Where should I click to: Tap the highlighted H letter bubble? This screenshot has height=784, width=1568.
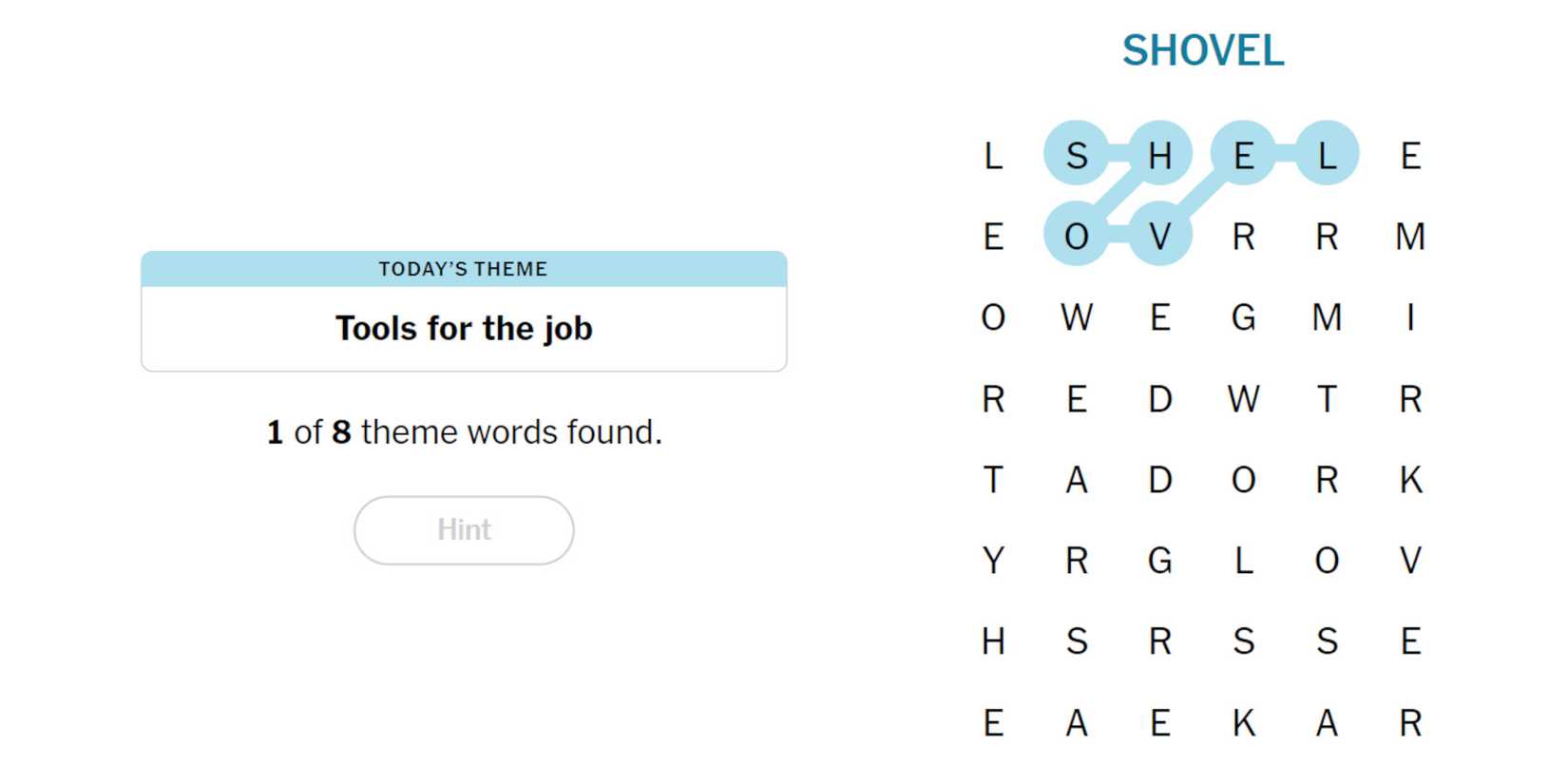tap(1159, 154)
